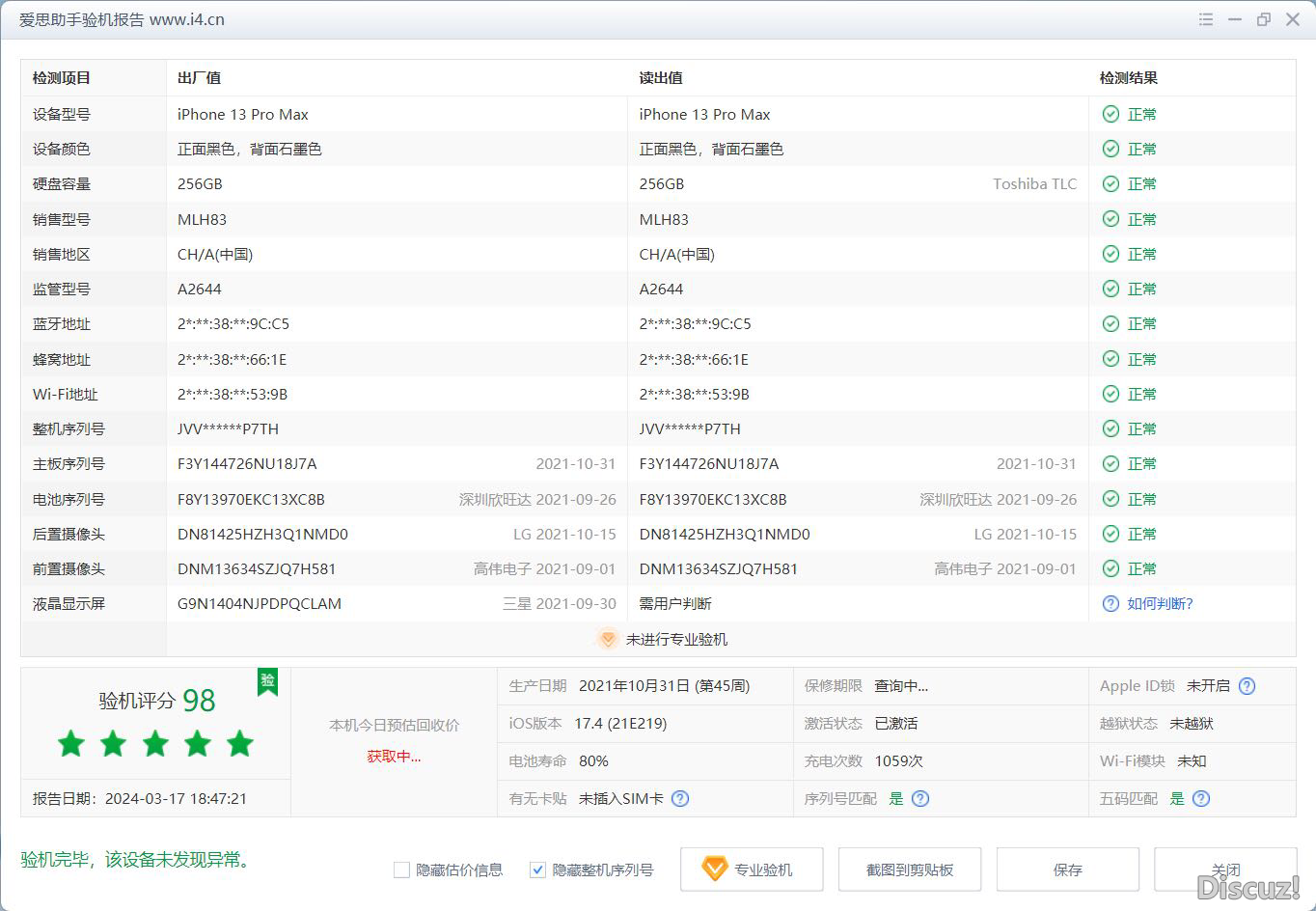Click the 充电次数 1059次 value

[x=899, y=760]
